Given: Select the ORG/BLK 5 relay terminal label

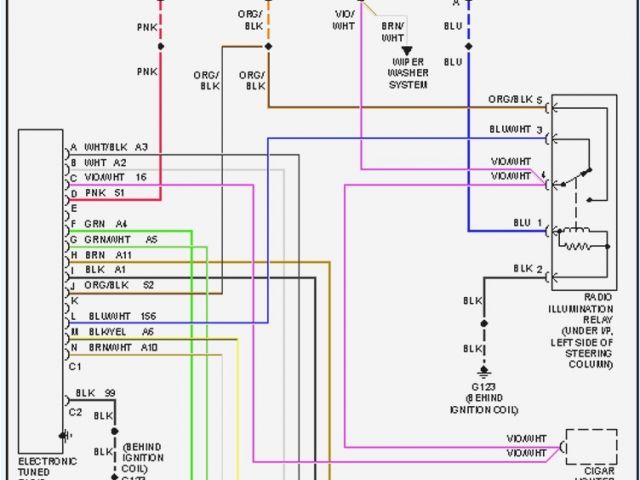Looking at the screenshot, I should coord(515,101).
